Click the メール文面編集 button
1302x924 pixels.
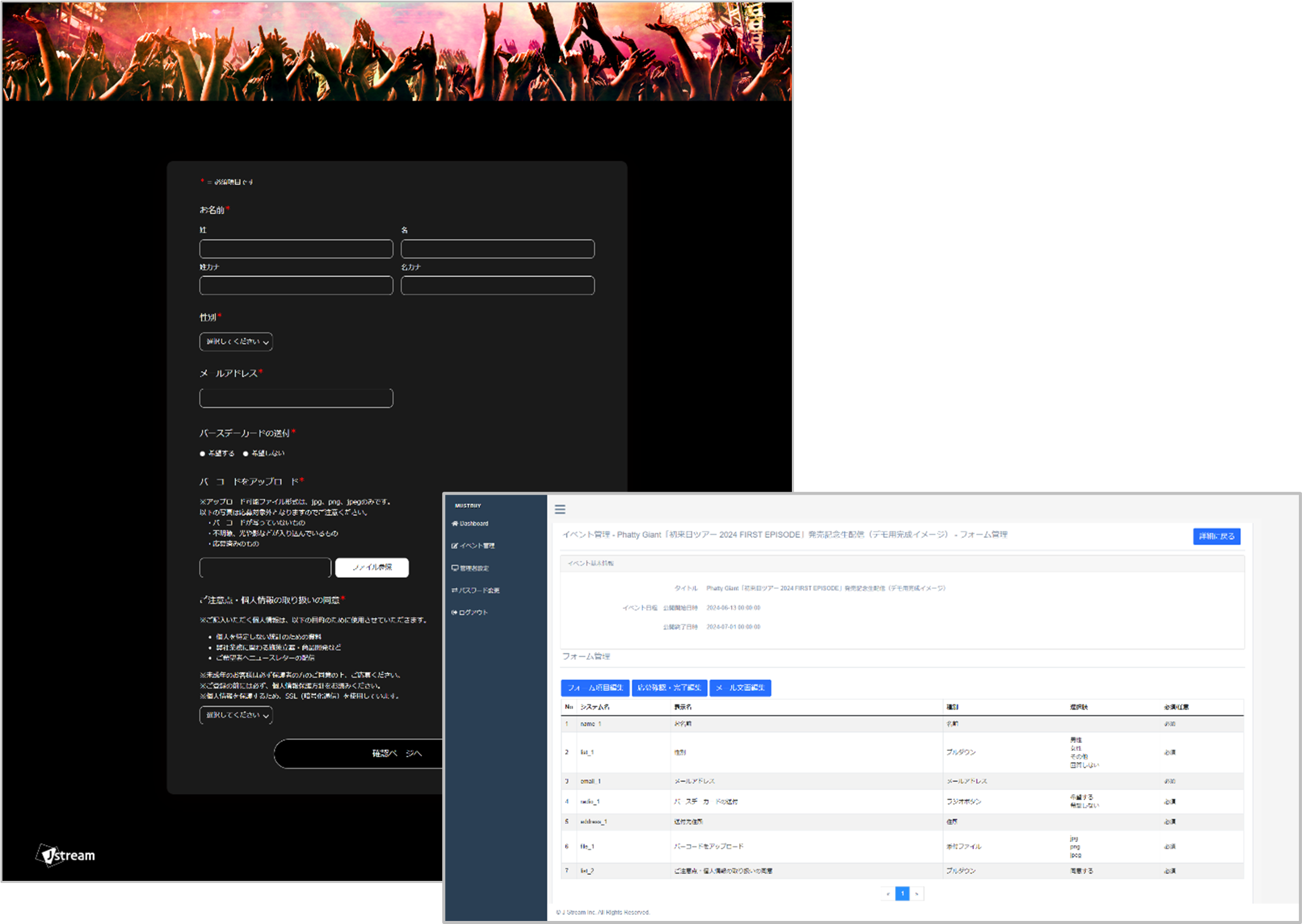click(x=740, y=688)
